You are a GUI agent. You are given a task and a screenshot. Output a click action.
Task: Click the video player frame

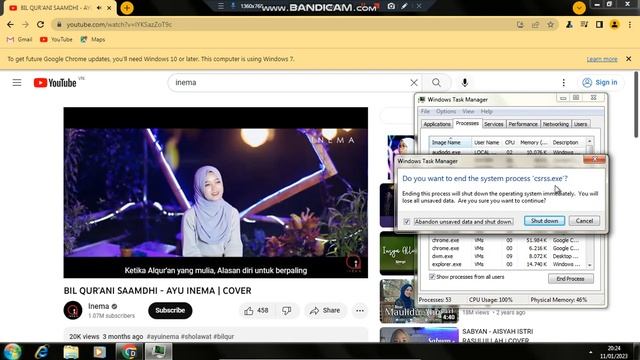tap(216, 193)
